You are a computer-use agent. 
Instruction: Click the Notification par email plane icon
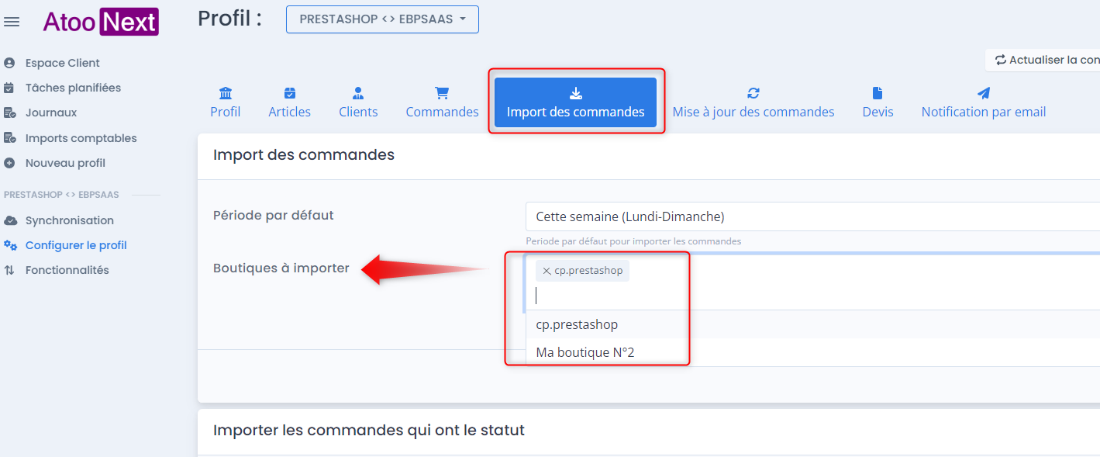pos(984,93)
